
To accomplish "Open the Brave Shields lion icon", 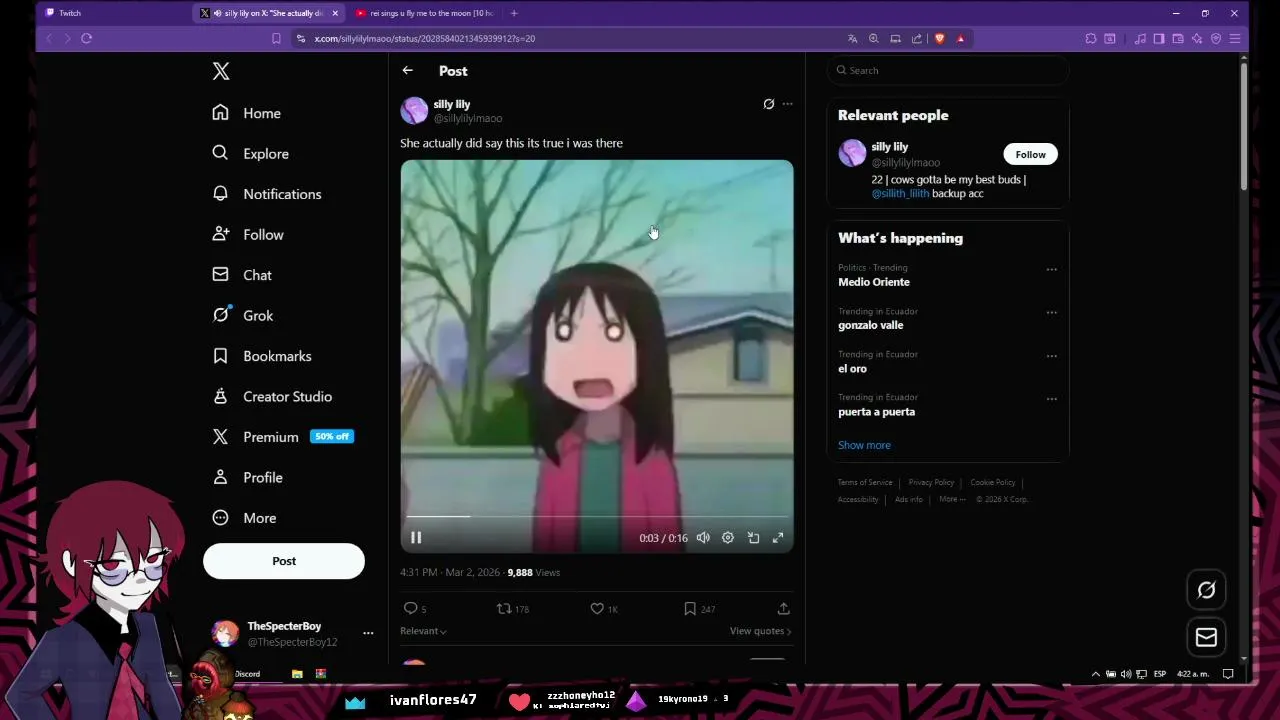I will (x=939, y=38).
